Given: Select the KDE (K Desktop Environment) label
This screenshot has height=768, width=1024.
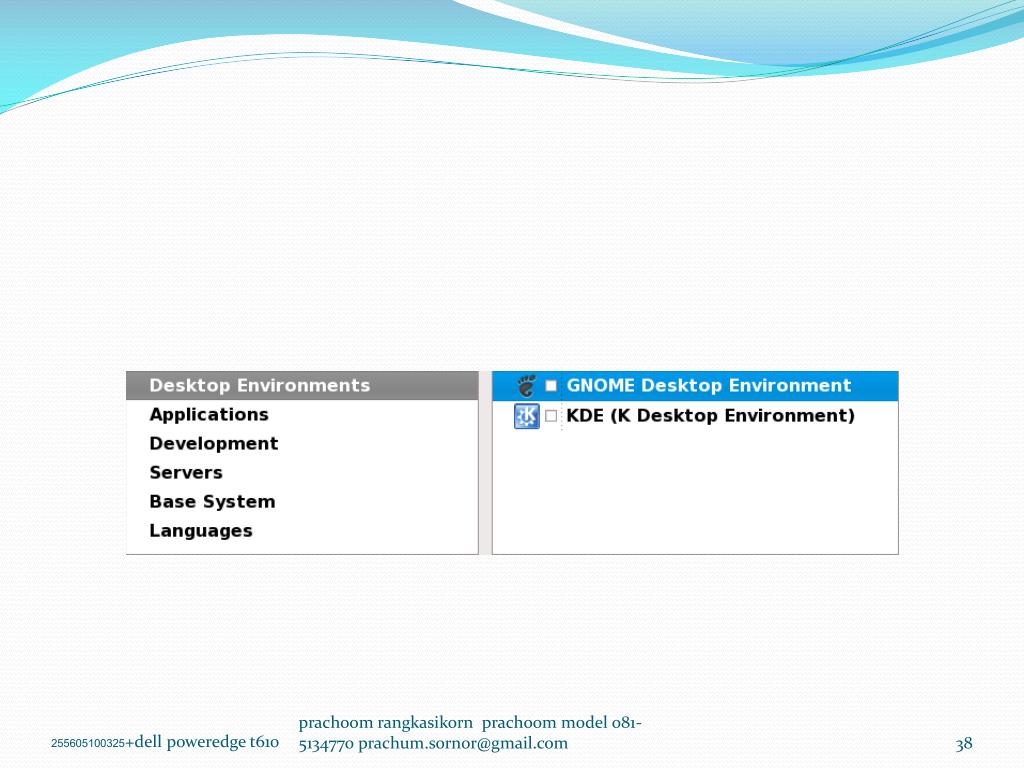Looking at the screenshot, I should [x=711, y=416].
